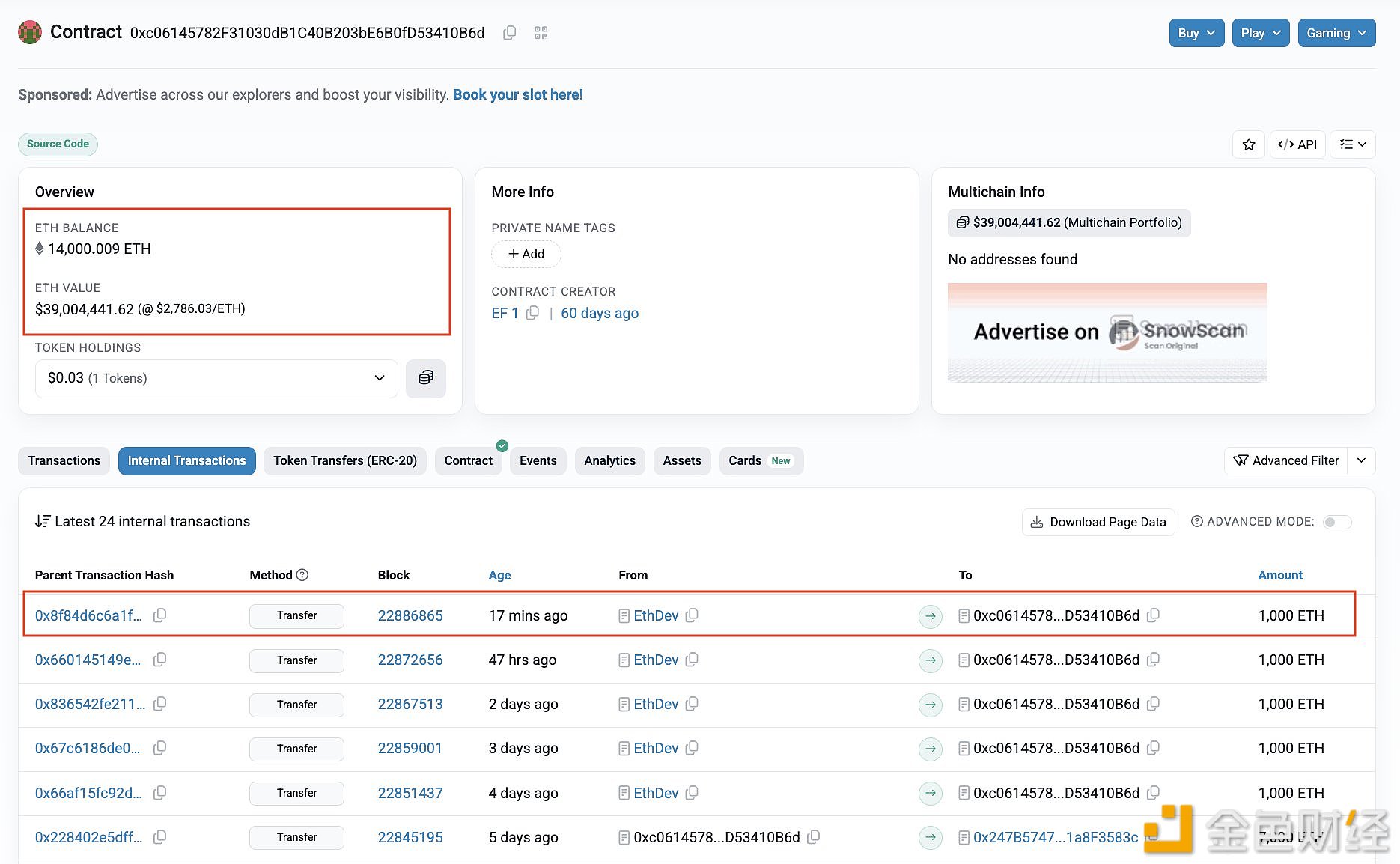The image size is (1400, 864).
Task: Open the token holdings wallet icon button
Action: [425, 378]
